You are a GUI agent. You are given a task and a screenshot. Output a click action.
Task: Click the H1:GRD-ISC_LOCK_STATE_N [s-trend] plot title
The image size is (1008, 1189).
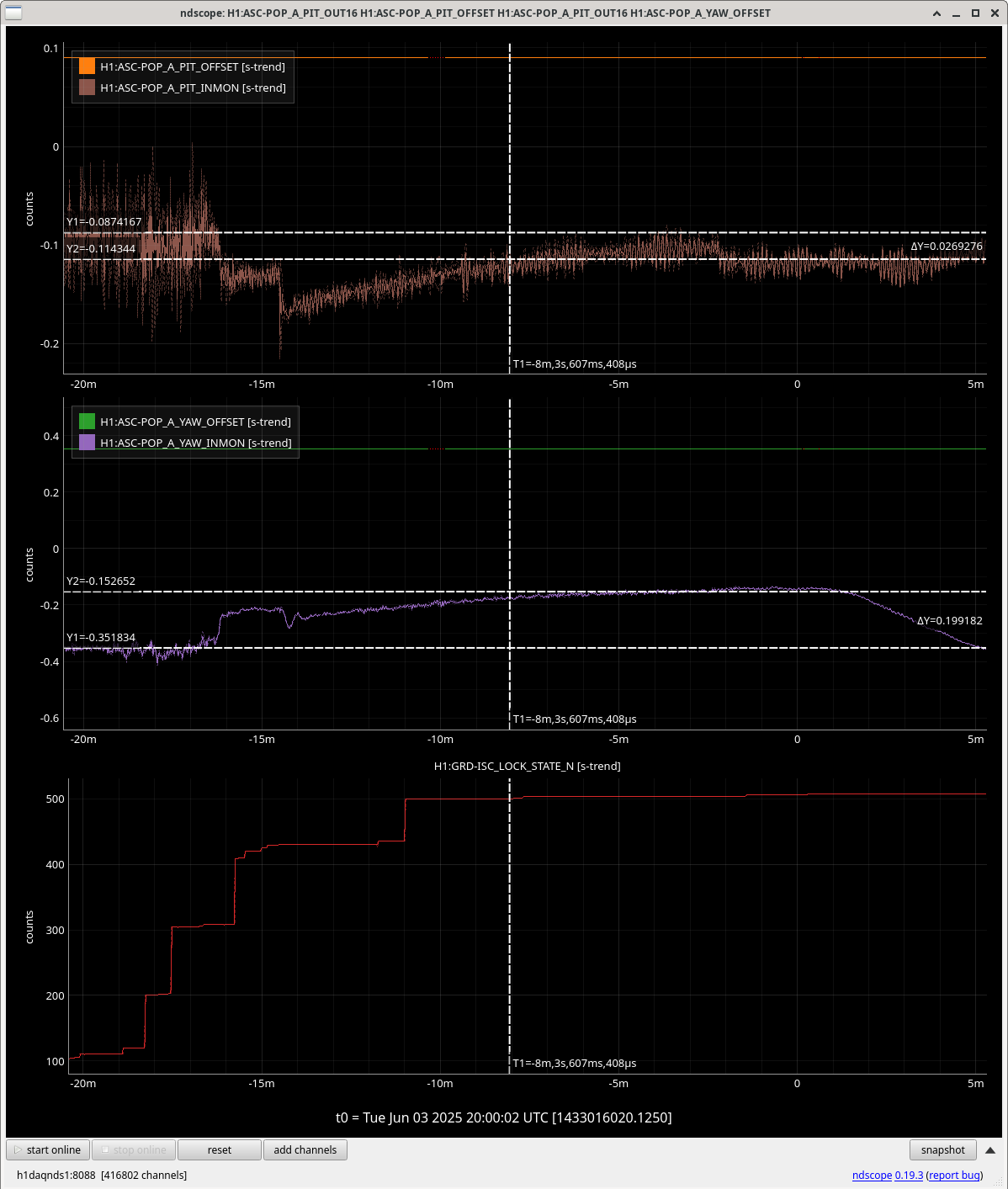528,767
